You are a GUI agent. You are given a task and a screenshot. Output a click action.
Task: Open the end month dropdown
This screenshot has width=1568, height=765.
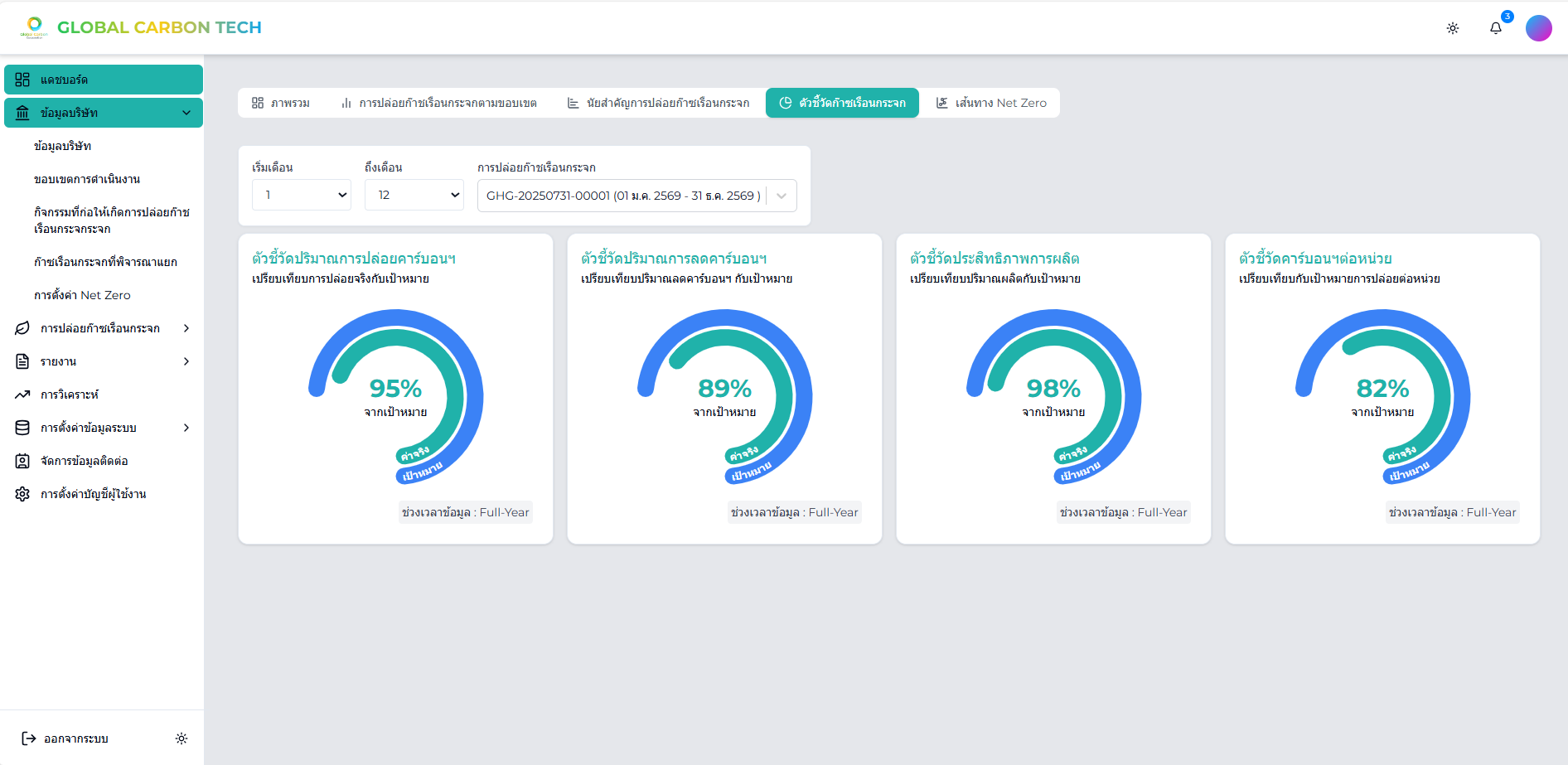(414, 195)
